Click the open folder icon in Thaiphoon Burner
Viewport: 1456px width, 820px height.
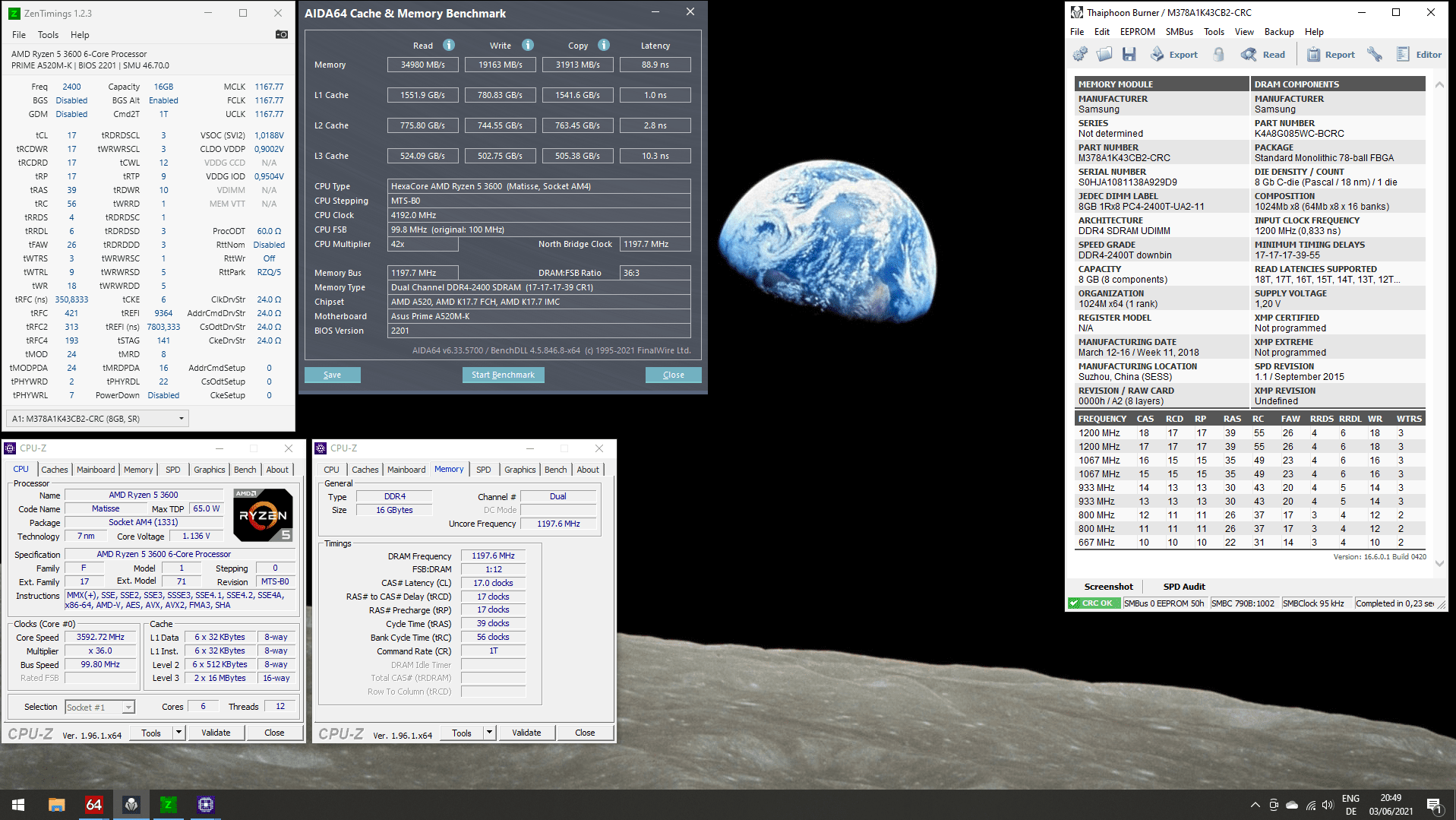click(1104, 55)
